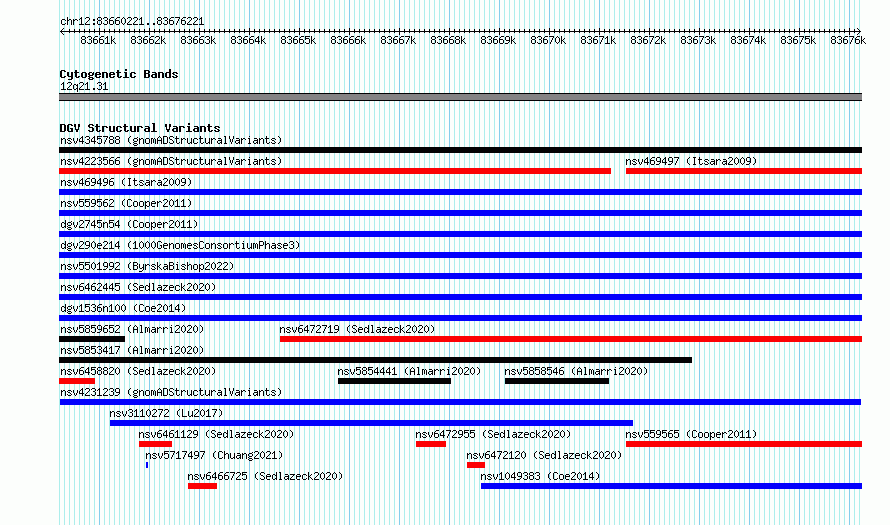Click nsv1049383 (Coe2014) label
The height and width of the screenshot is (525, 890).
tap(540, 476)
